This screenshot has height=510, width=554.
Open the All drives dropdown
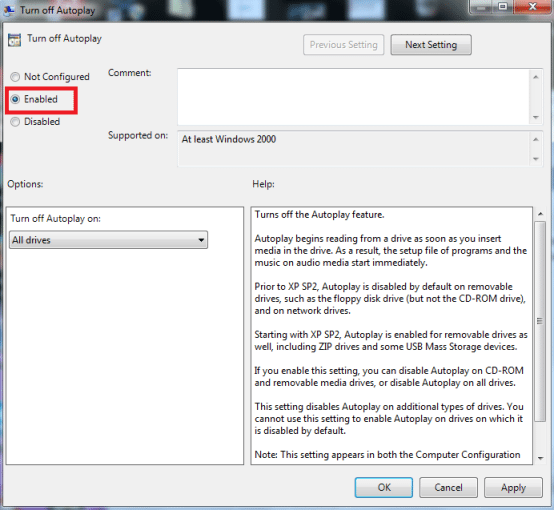pos(108,240)
